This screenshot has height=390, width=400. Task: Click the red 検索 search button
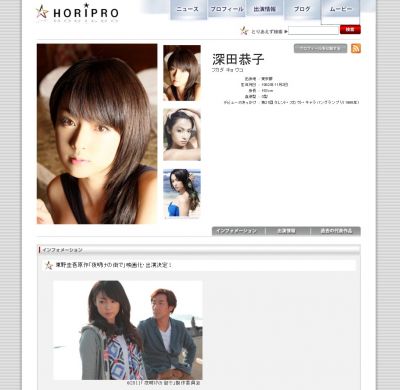click(350, 30)
